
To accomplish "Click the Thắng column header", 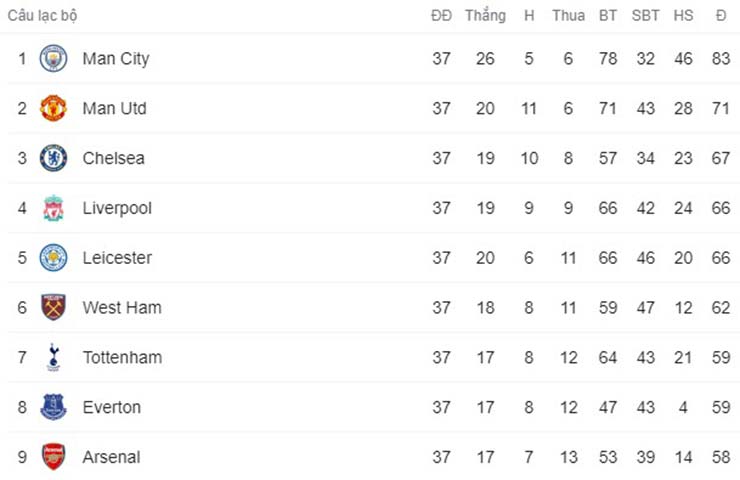I will 485,15.
